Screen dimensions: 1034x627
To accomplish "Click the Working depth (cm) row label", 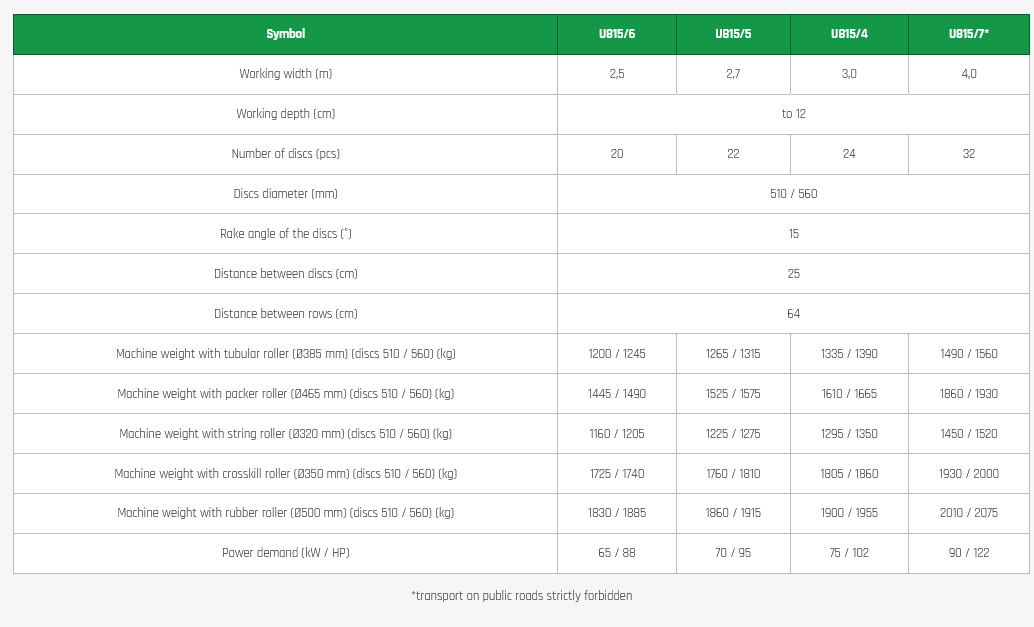I will [x=285, y=114].
